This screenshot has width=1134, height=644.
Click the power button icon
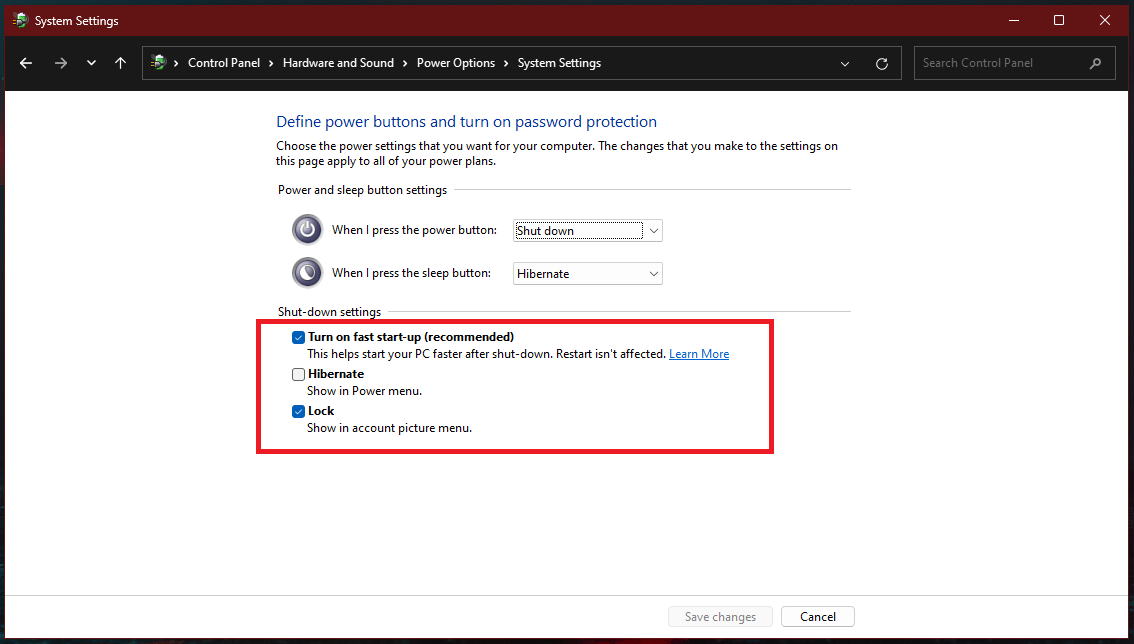click(x=307, y=230)
